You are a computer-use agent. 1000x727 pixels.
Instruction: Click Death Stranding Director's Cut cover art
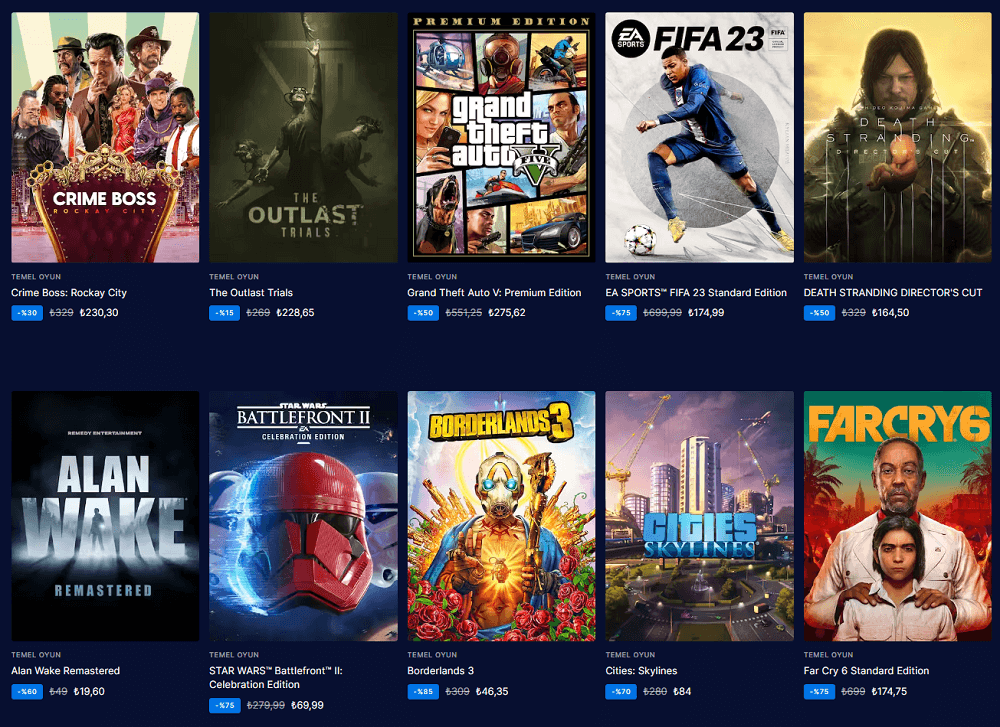point(897,137)
